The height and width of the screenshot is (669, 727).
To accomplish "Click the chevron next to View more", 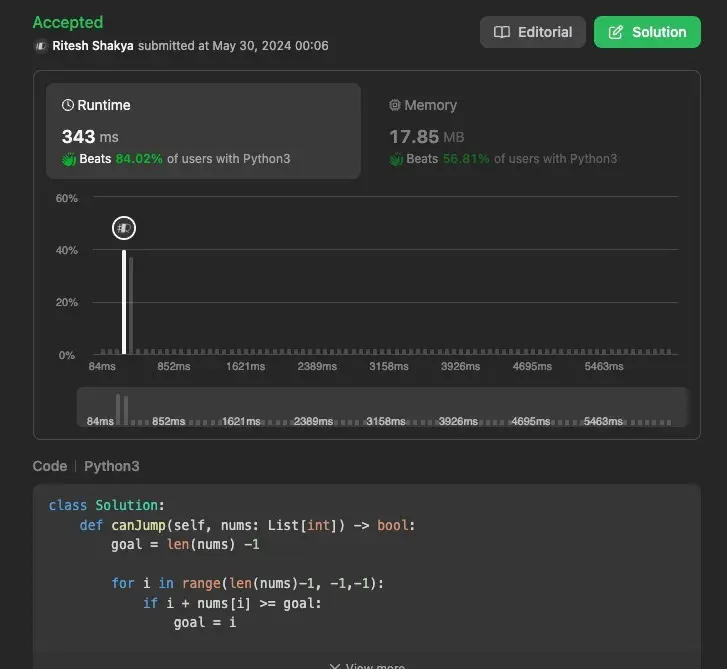I will [334, 665].
